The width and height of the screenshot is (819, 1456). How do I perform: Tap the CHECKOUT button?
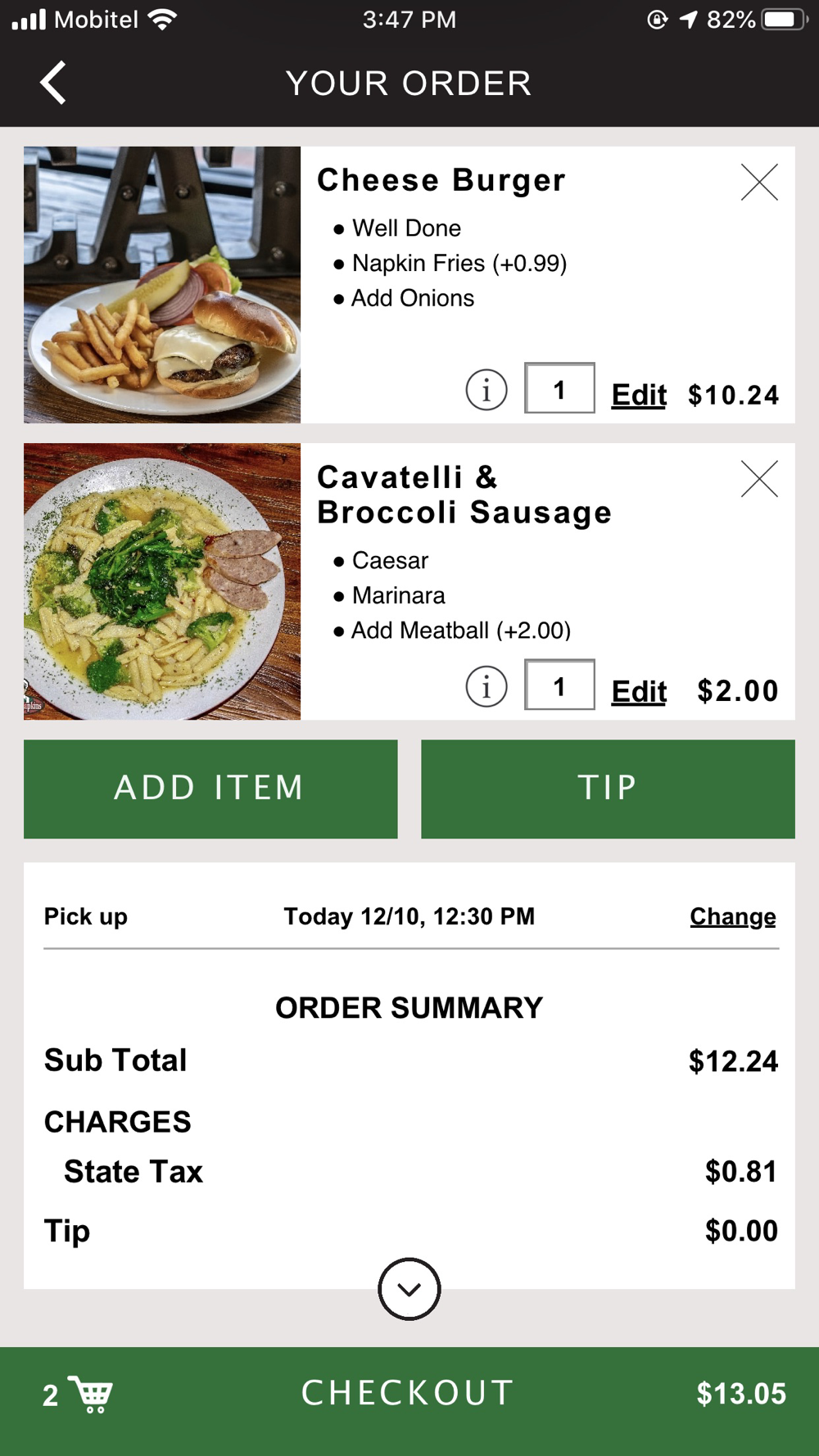408,1393
